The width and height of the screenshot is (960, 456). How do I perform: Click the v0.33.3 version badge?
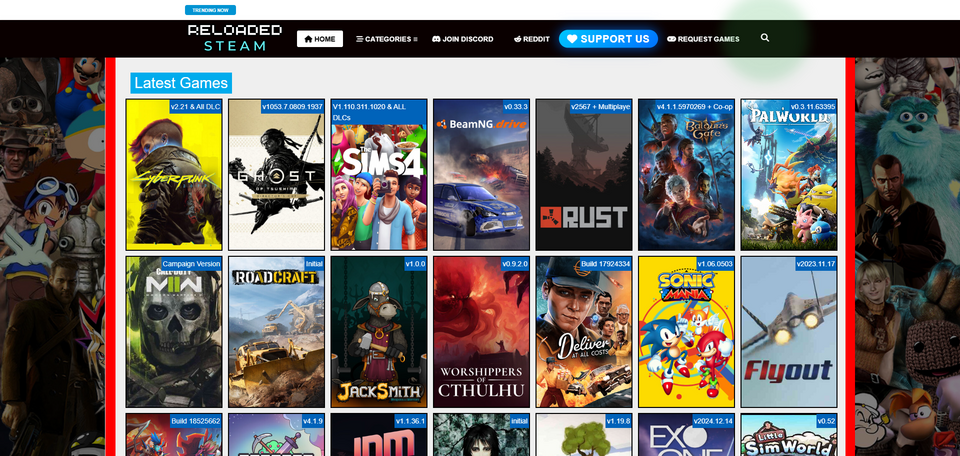[x=516, y=107]
